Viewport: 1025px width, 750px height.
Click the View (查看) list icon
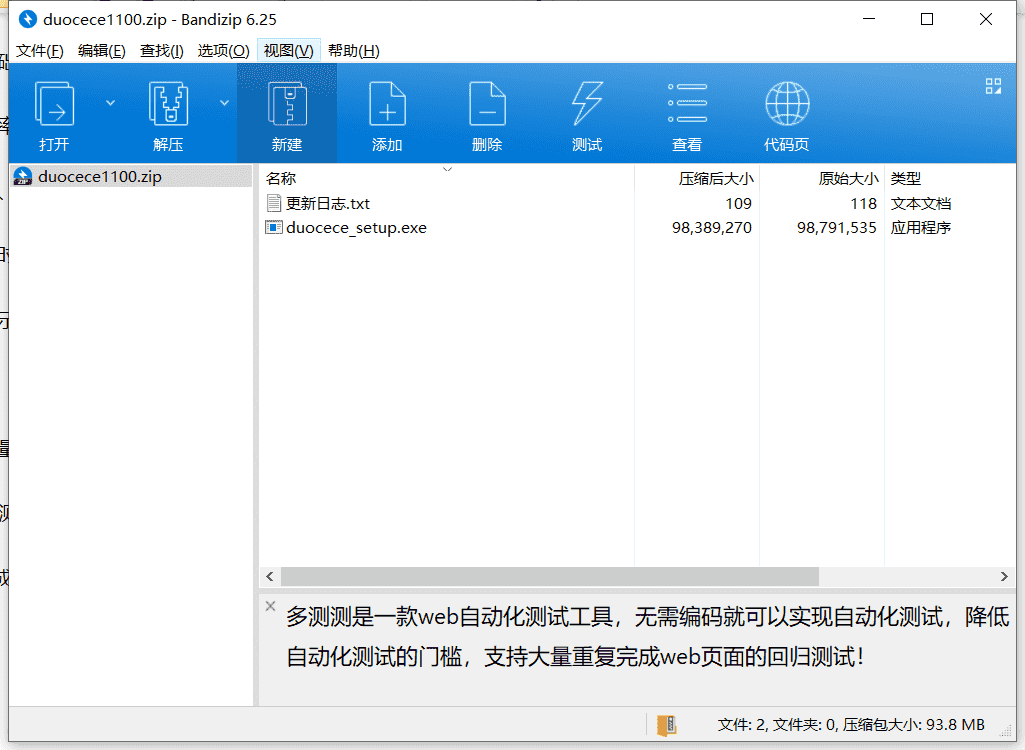pos(687,103)
